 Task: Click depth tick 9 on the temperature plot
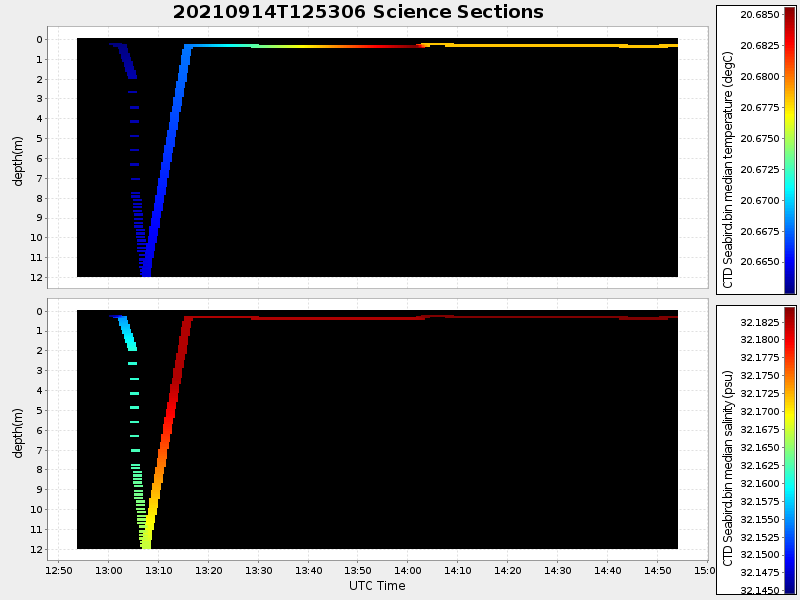pos(39,218)
